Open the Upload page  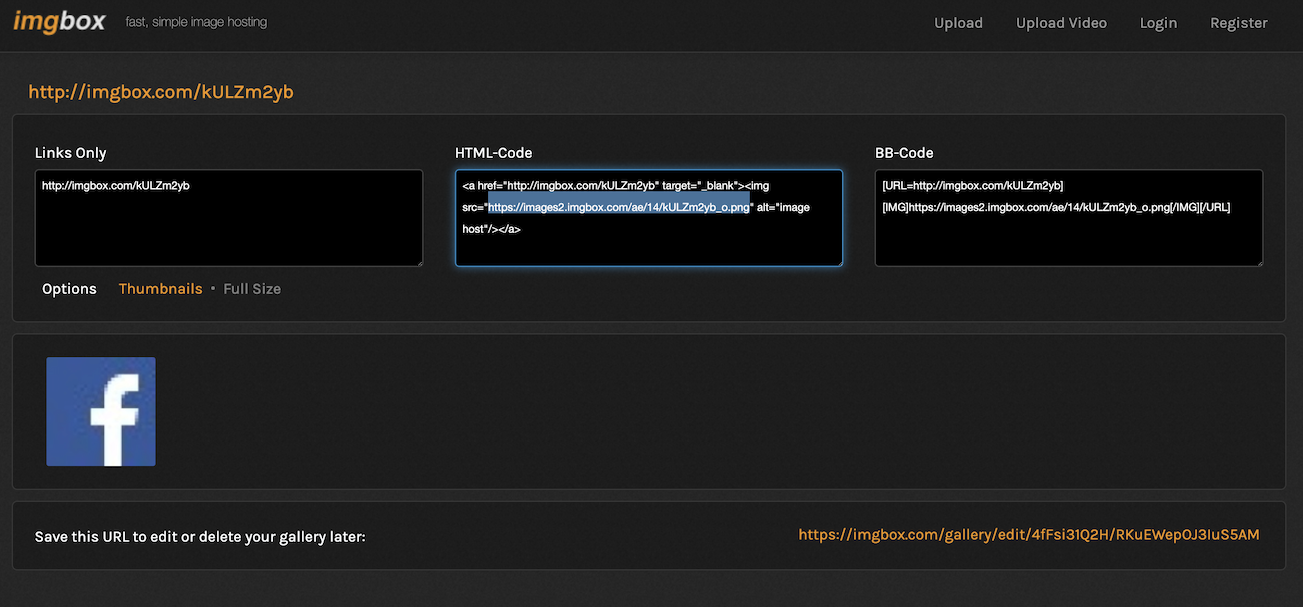[x=958, y=23]
